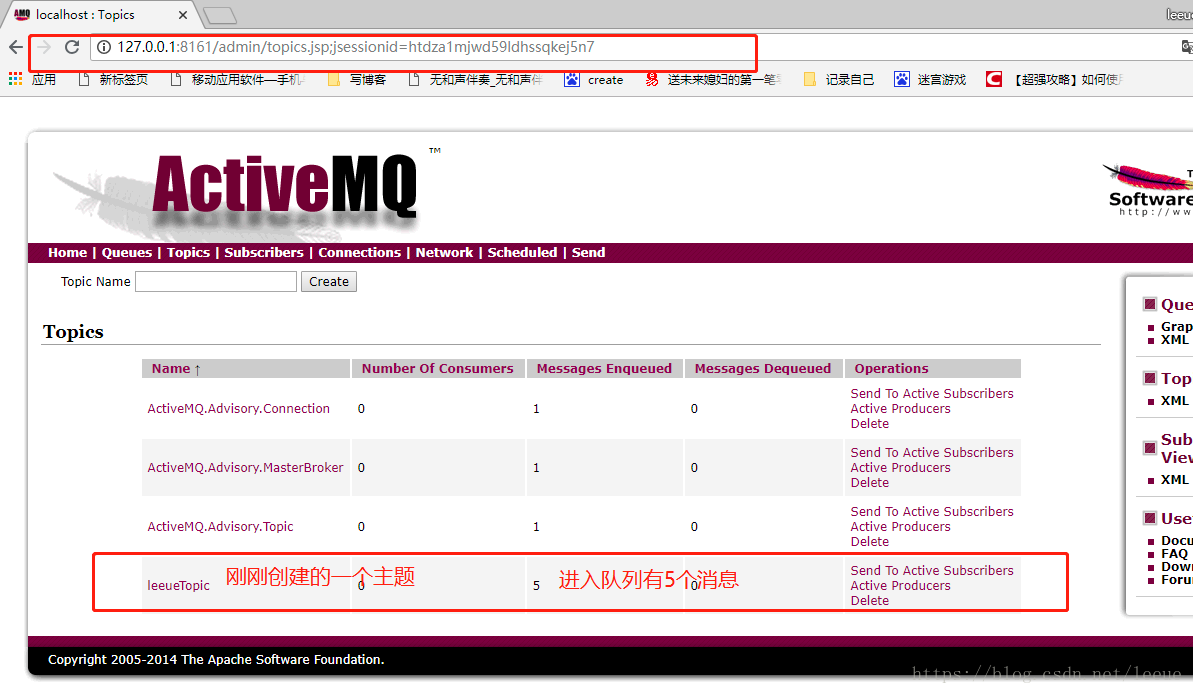This screenshot has height=694, width=1193.
Task: Active Producers for leeueTopic
Action: tap(900, 586)
